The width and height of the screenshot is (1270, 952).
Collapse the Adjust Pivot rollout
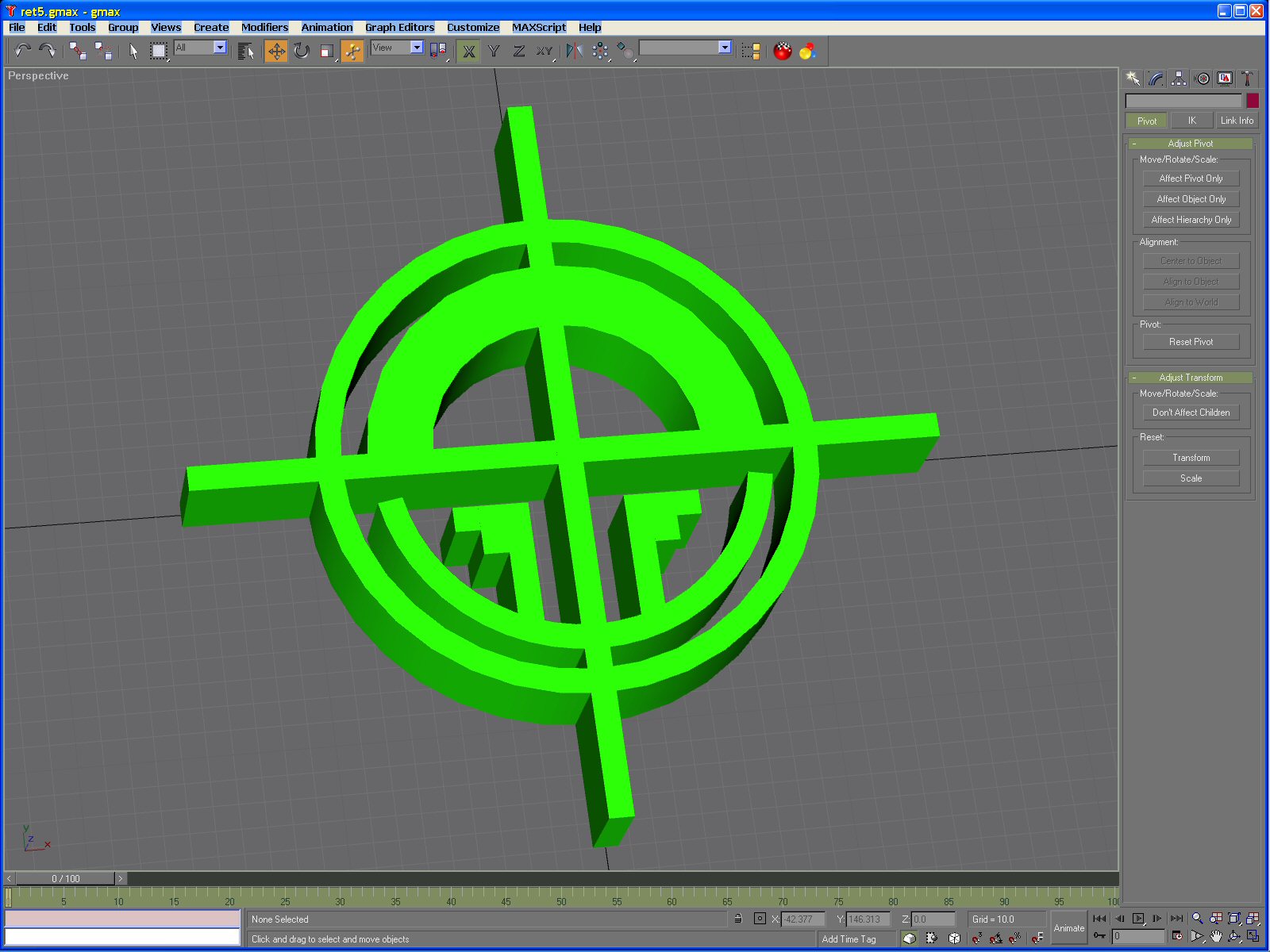[x=1190, y=144]
